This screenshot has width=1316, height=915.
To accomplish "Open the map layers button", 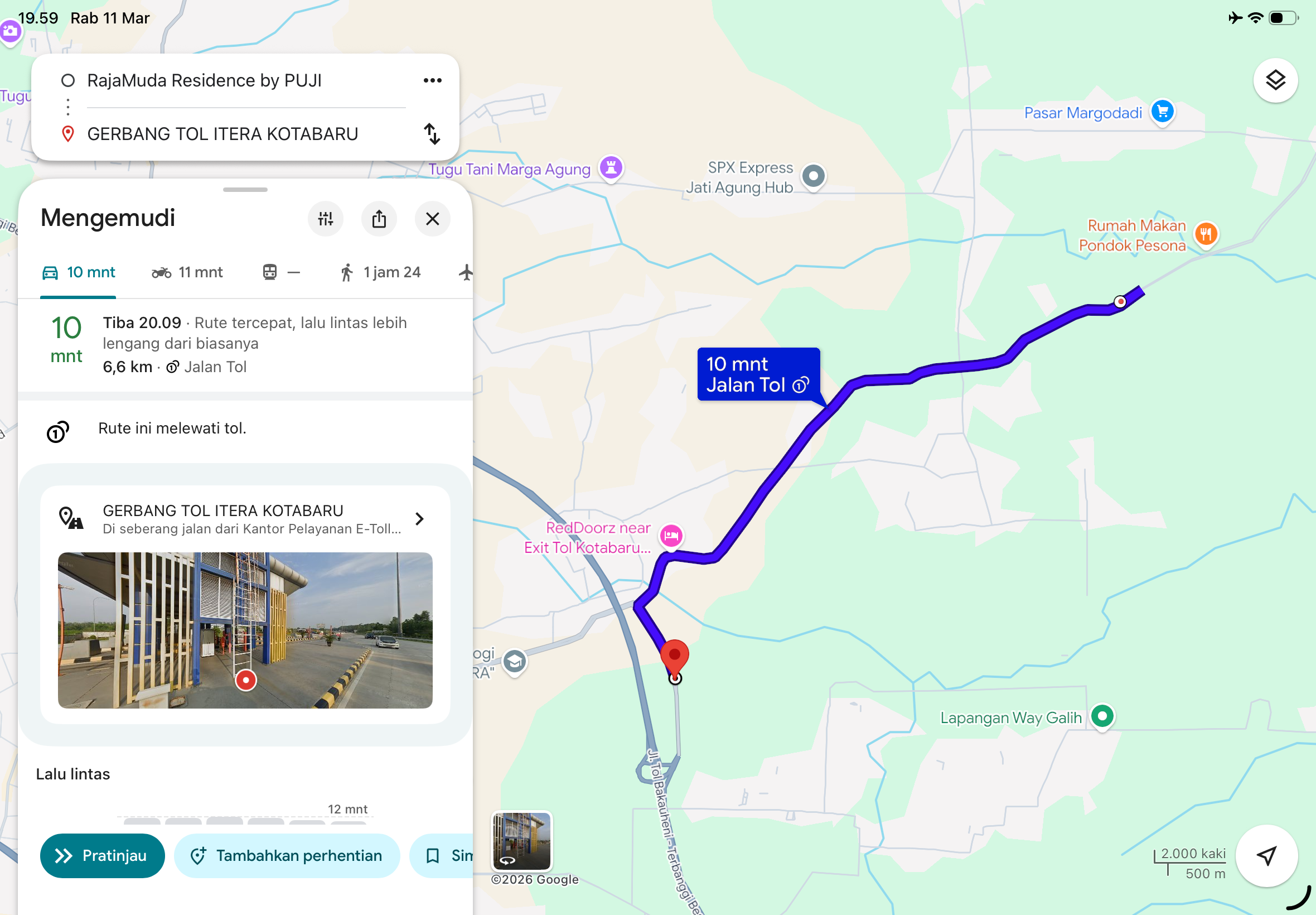I will click(x=1275, y=80).
